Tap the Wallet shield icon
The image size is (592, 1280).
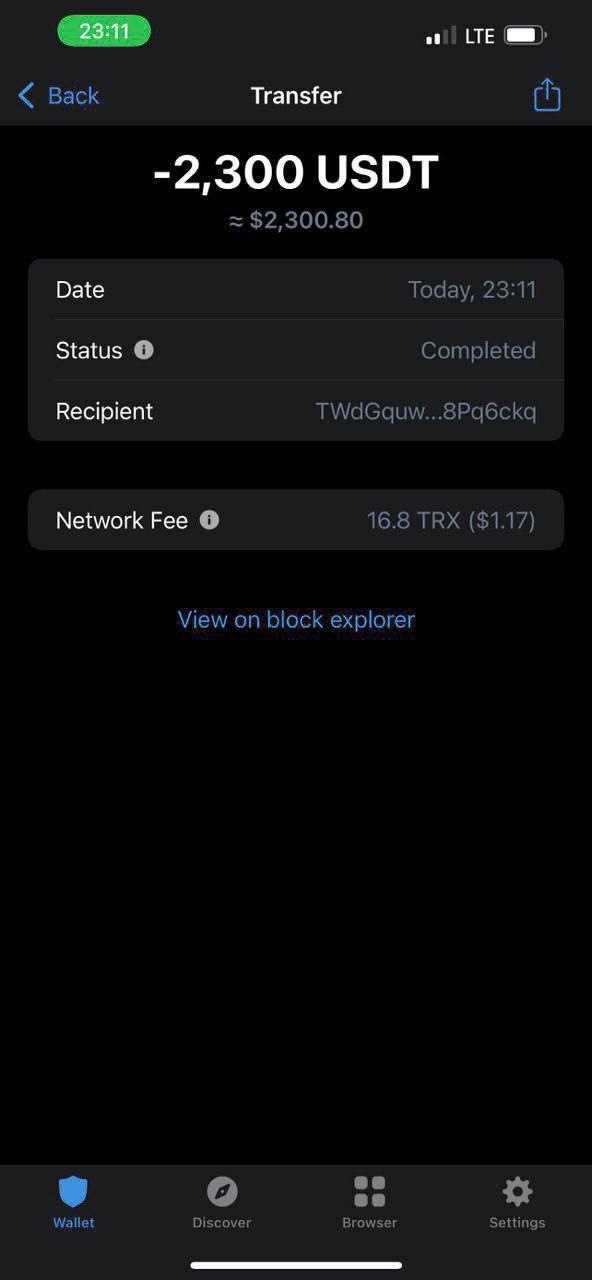point(73,1191)
